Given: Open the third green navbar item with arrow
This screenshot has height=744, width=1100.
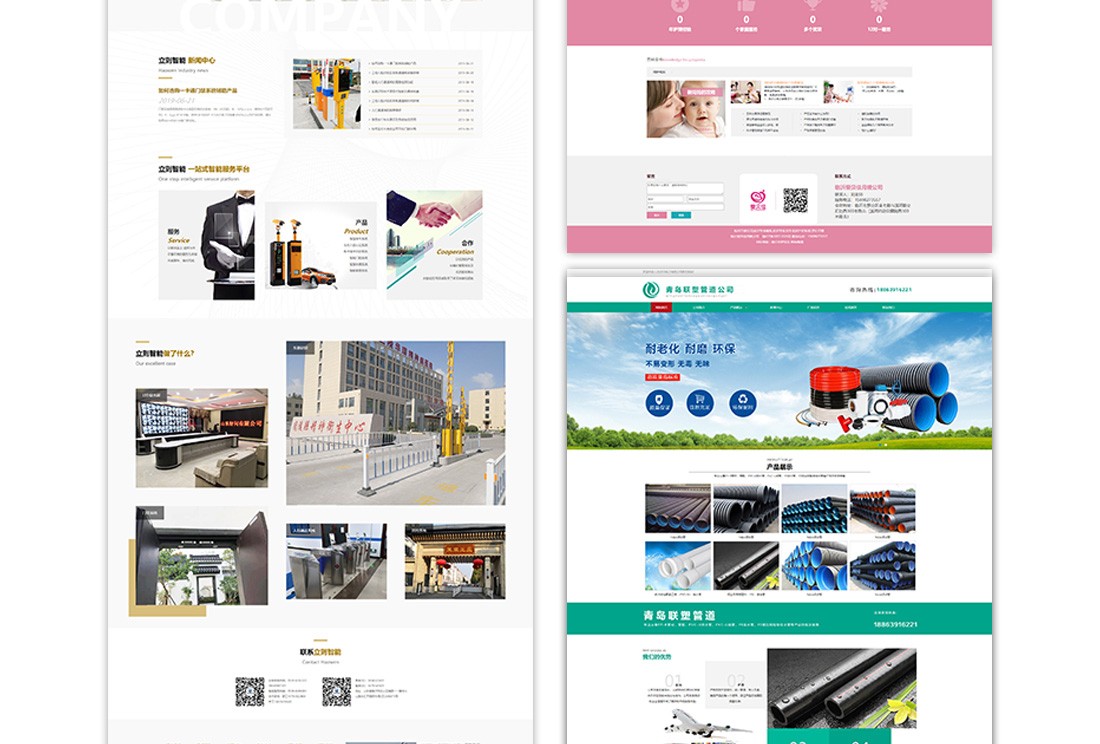Looking at the screenshot, I should [737, 308].
